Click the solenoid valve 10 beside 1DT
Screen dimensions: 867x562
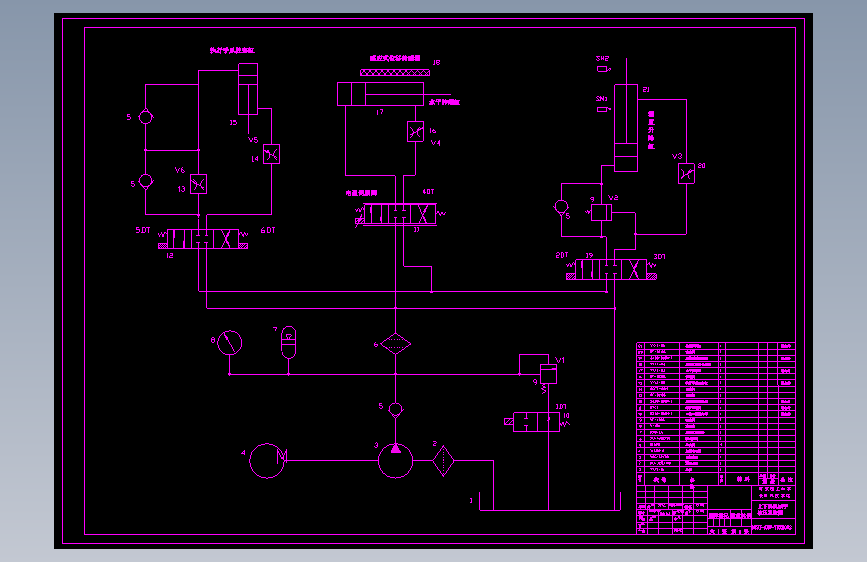536,422
